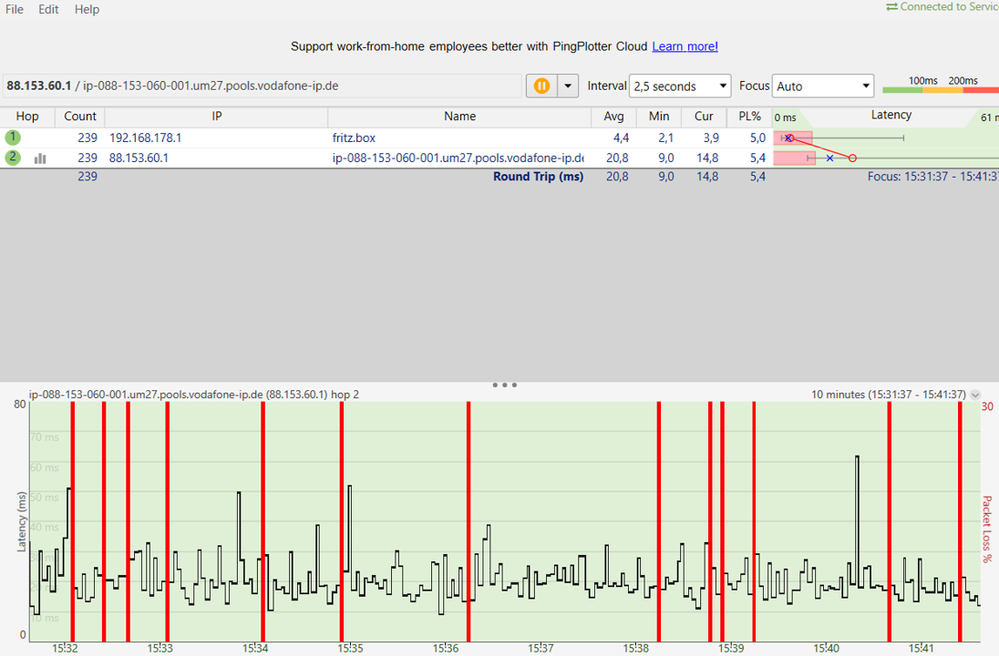
Task: Click the 15:36 mark on the time axis
Action: coord(445,648)
